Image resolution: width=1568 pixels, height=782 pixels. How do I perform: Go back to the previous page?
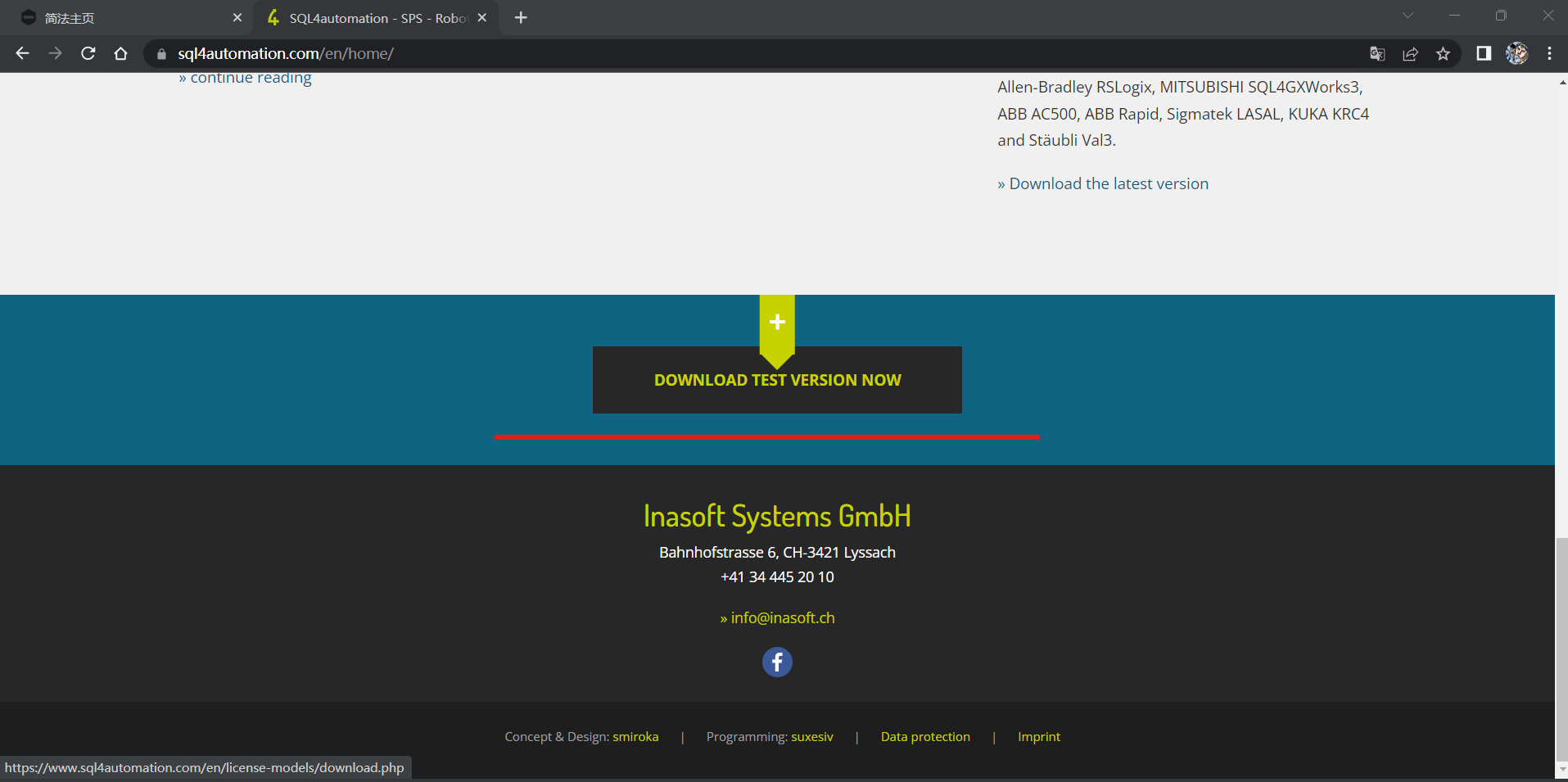click(x=22, y=53)
